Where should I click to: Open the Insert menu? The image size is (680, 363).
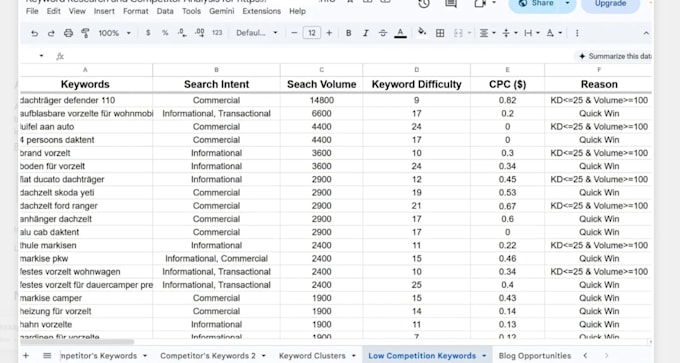104,11
